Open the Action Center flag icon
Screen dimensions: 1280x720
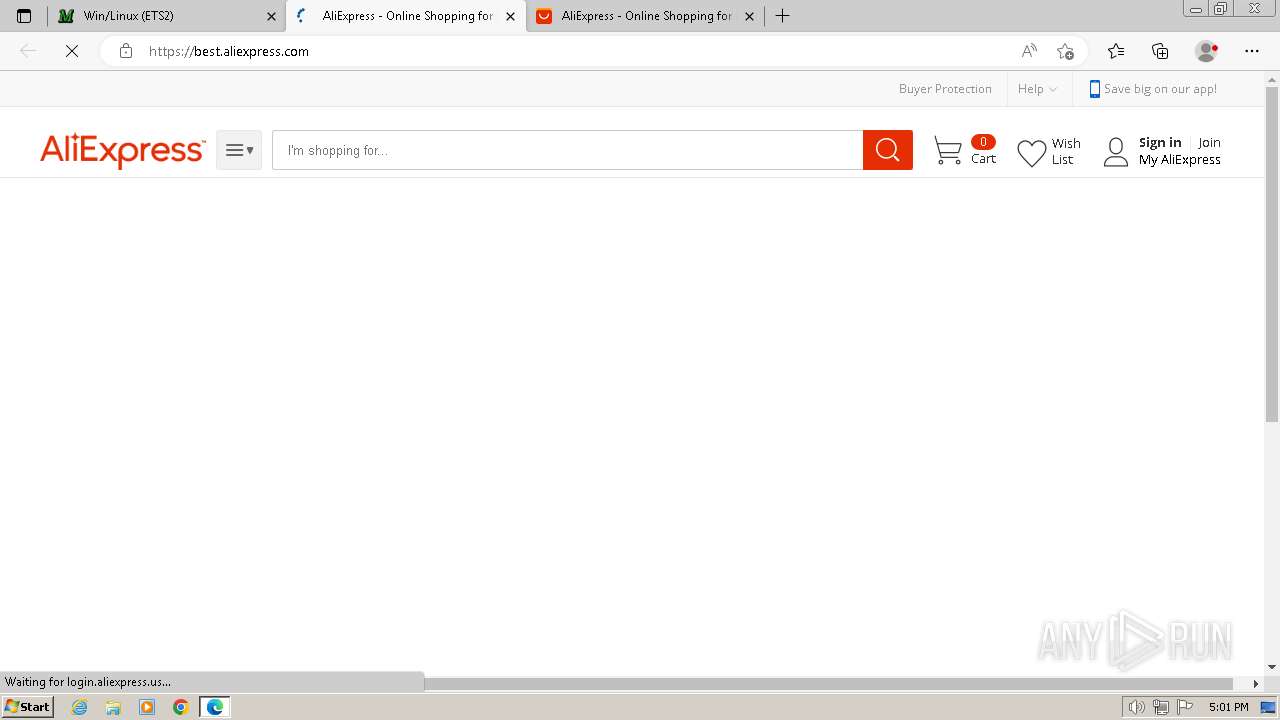(1185, 707)
